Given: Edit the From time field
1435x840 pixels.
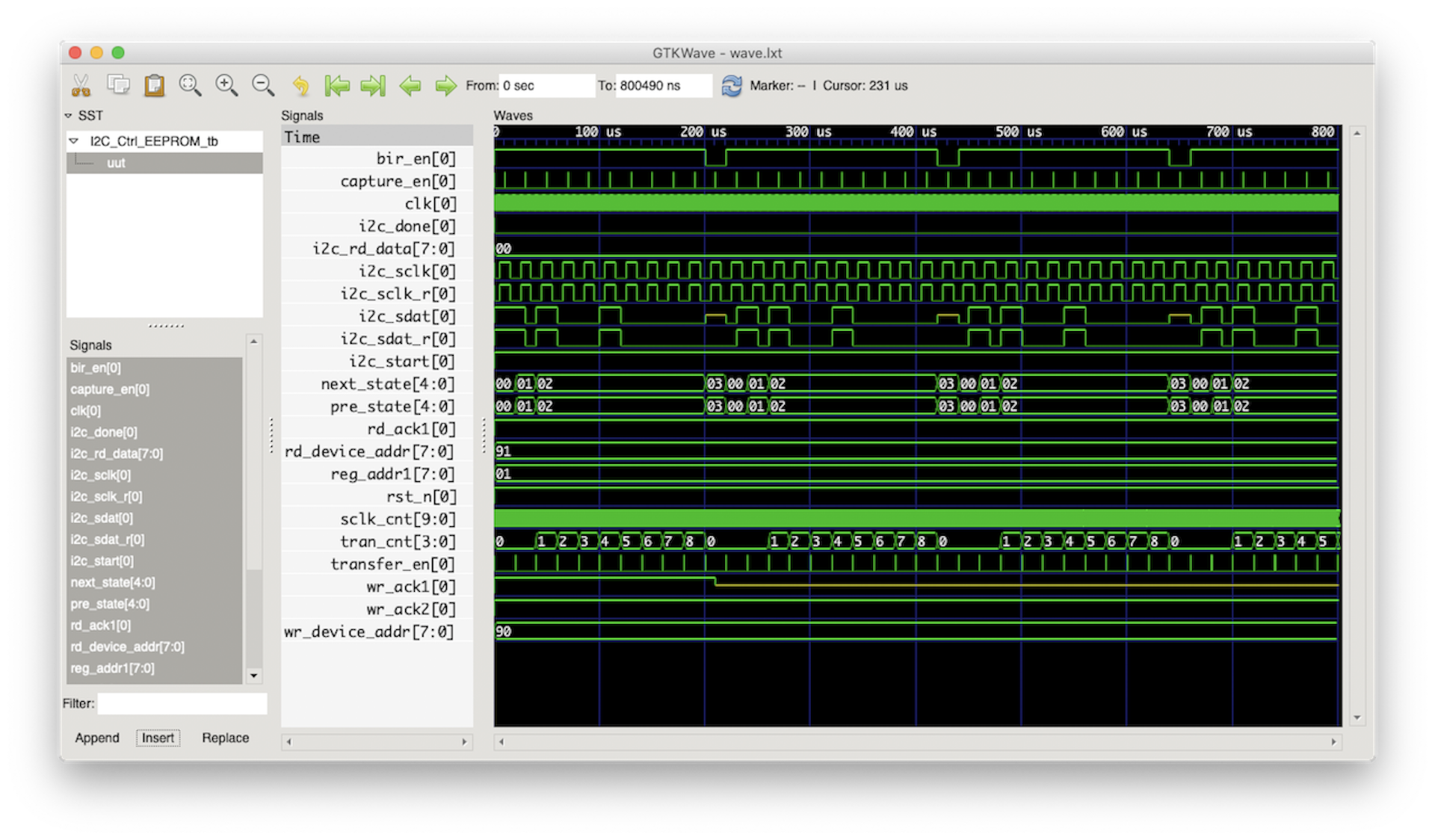Looking at the screenshot, I should pyautogui.click(x=546, y=85).
